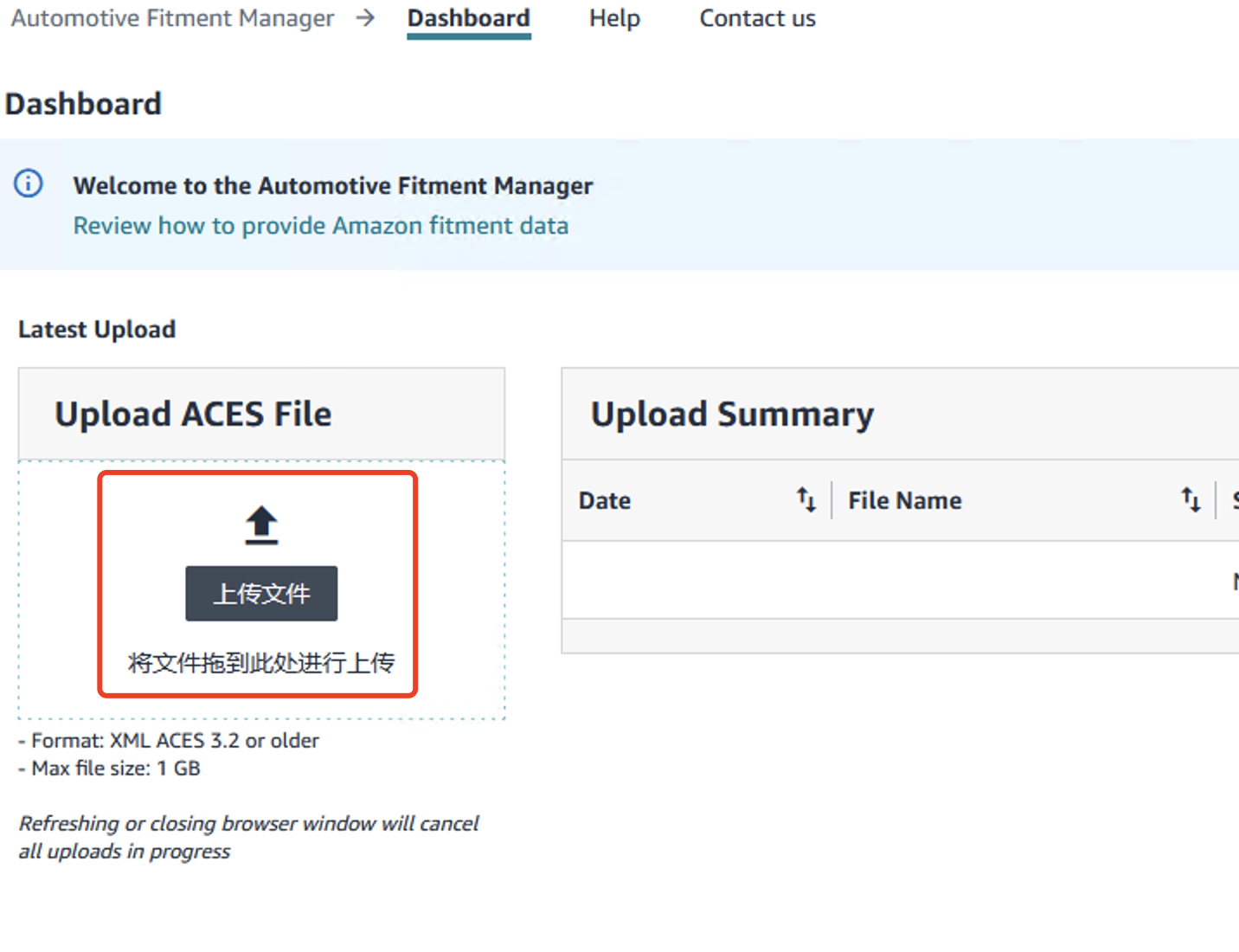Click the Date column header
Viewport: 1239px width, 952px height.
[x=605, y=501]
